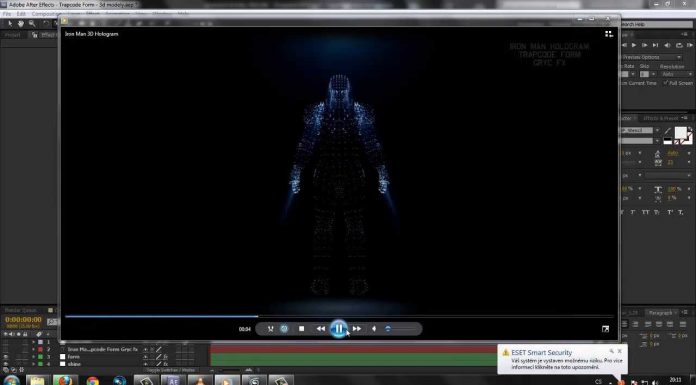Toggle the Full Screen checkbox
Viewport: 696px width, 385px height.
point(666,83)
